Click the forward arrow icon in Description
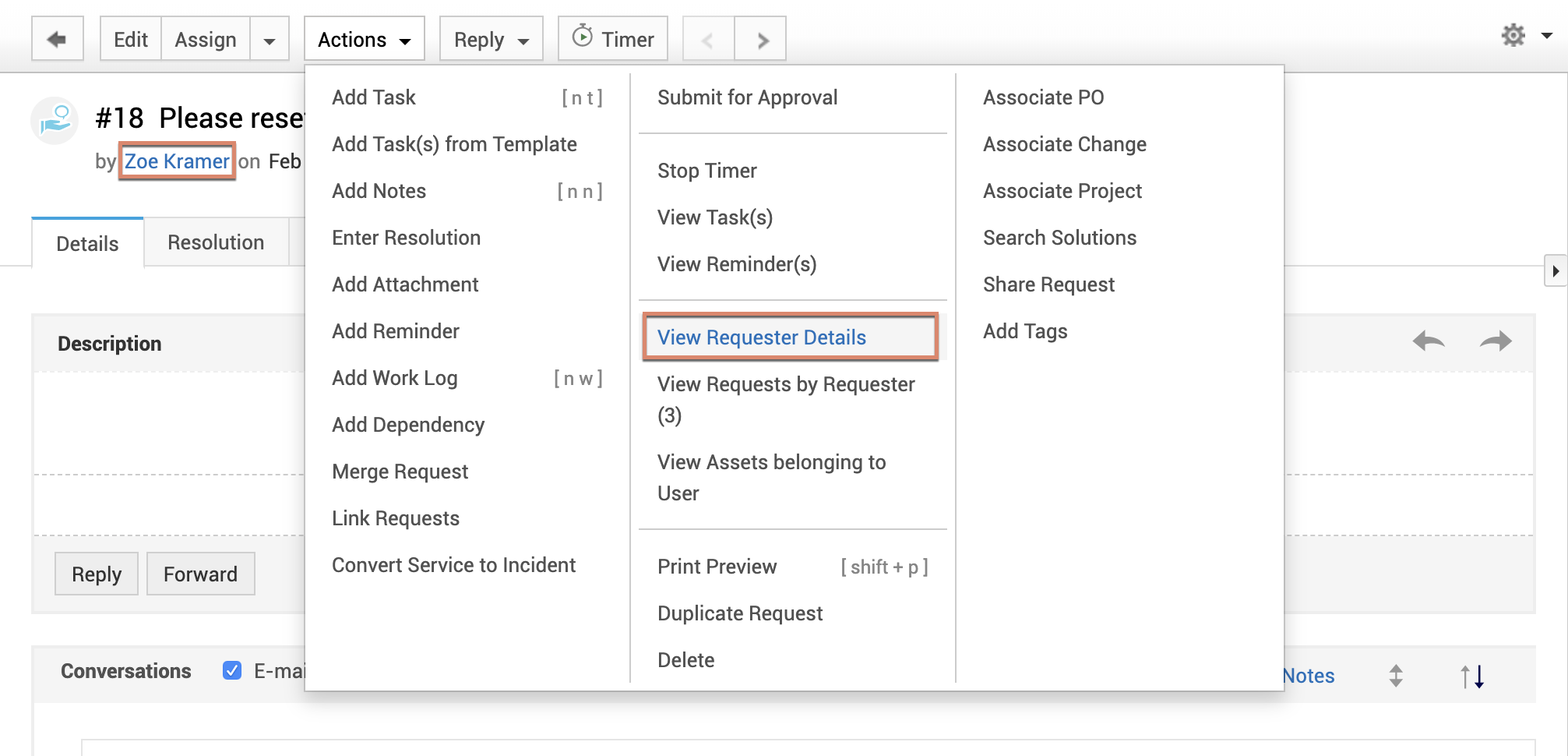The height and width of the screenshot is (756, 1568). tap(1495, 341)
